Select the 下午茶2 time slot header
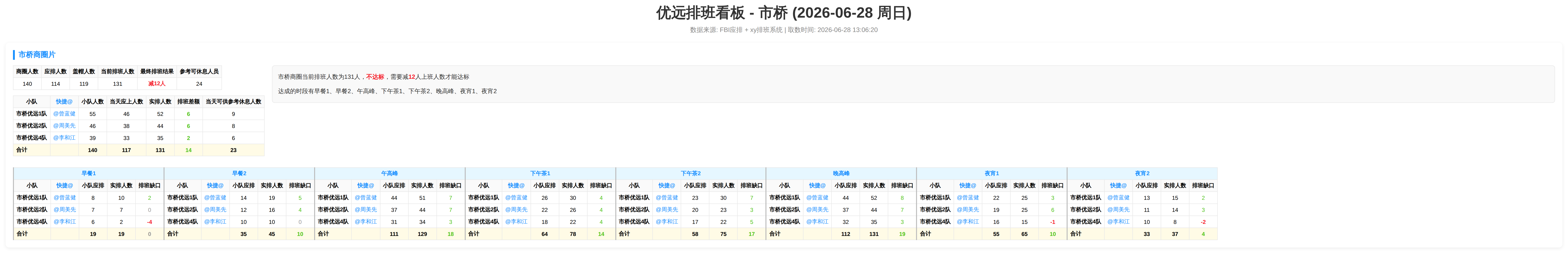 click(691, 174)
